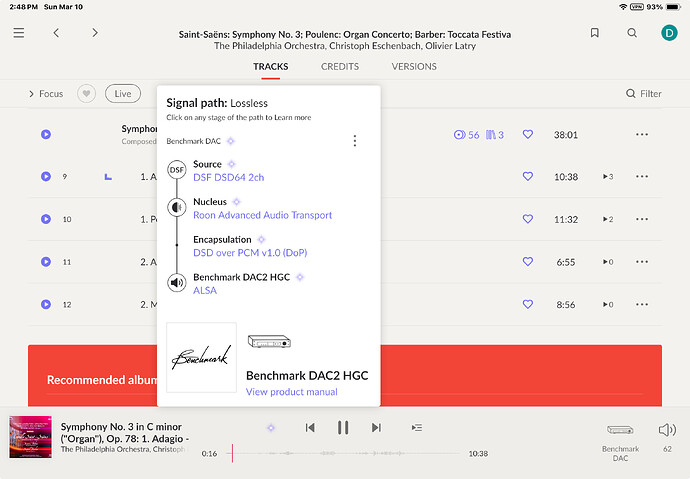Go back with the left arrow
Screen dimensions: 690x479
[56, 33]
